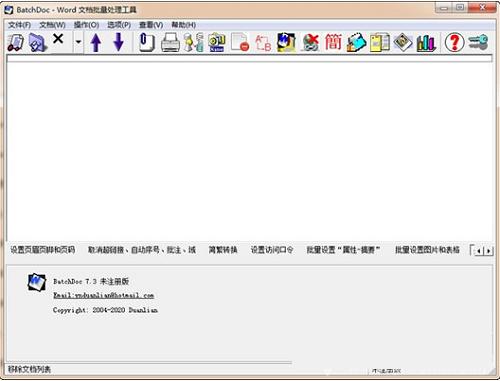Click the Copyright 2004-2020 Duanlian text
The height and width of the screenshot is (381, 500).
105,310
